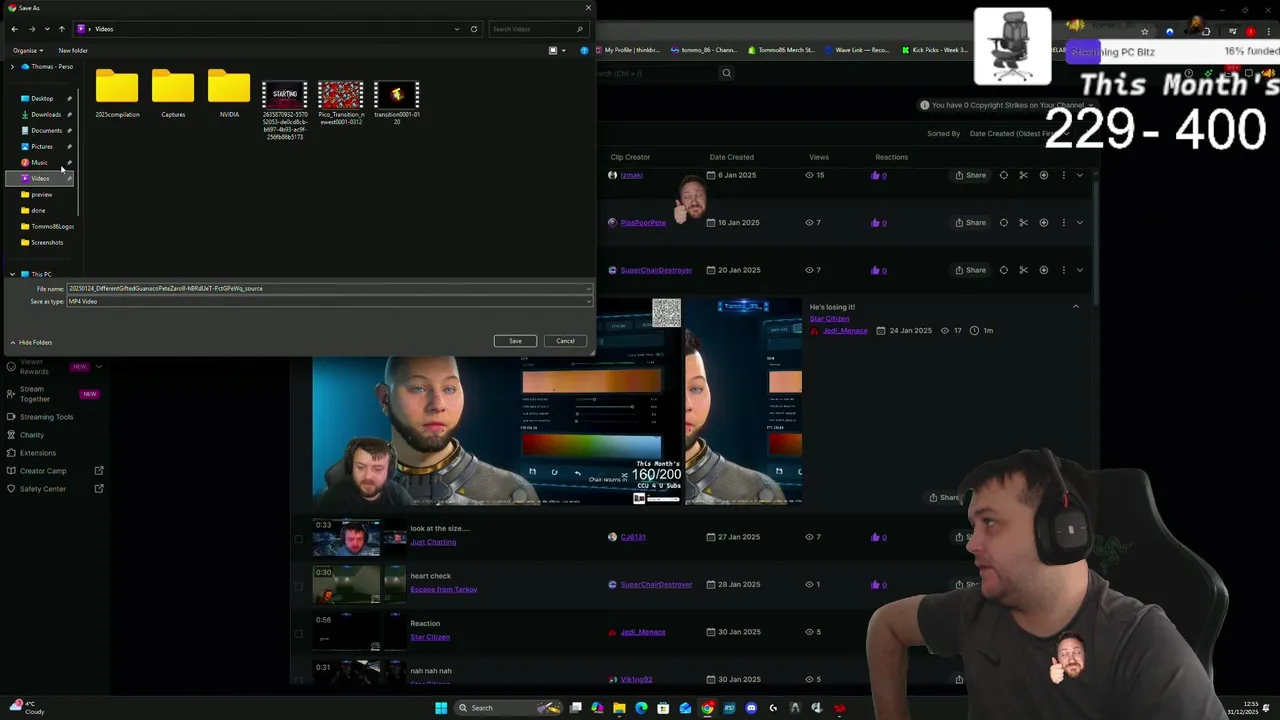Select Documents in navigation pane
Screen dimensions: 1280x720
point(46,130)
